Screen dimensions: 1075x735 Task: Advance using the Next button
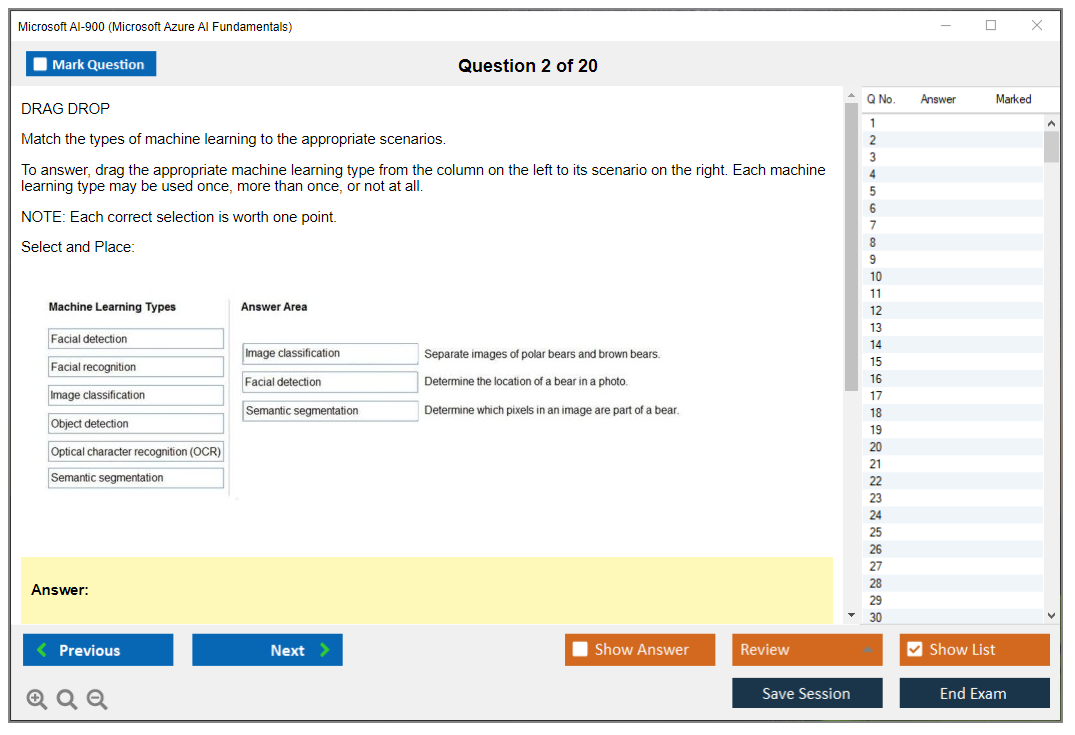(x=267, y=649)
